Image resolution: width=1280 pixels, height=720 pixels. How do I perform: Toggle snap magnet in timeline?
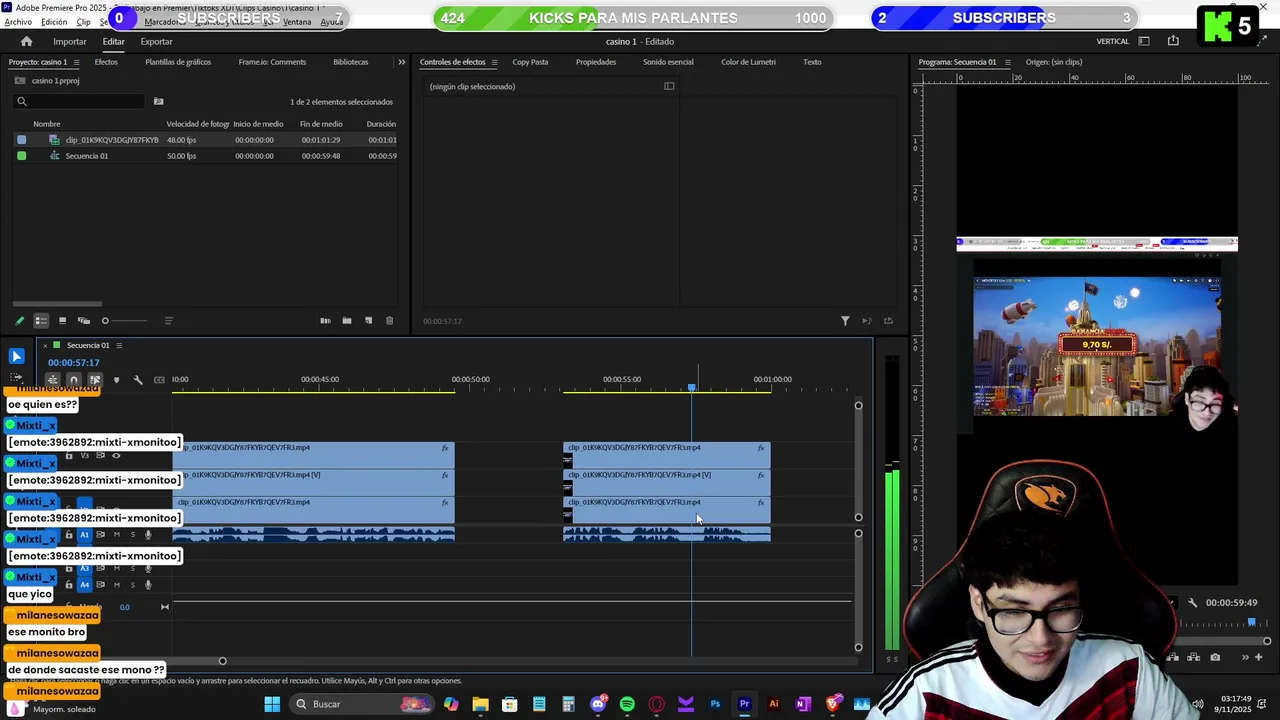73,380
